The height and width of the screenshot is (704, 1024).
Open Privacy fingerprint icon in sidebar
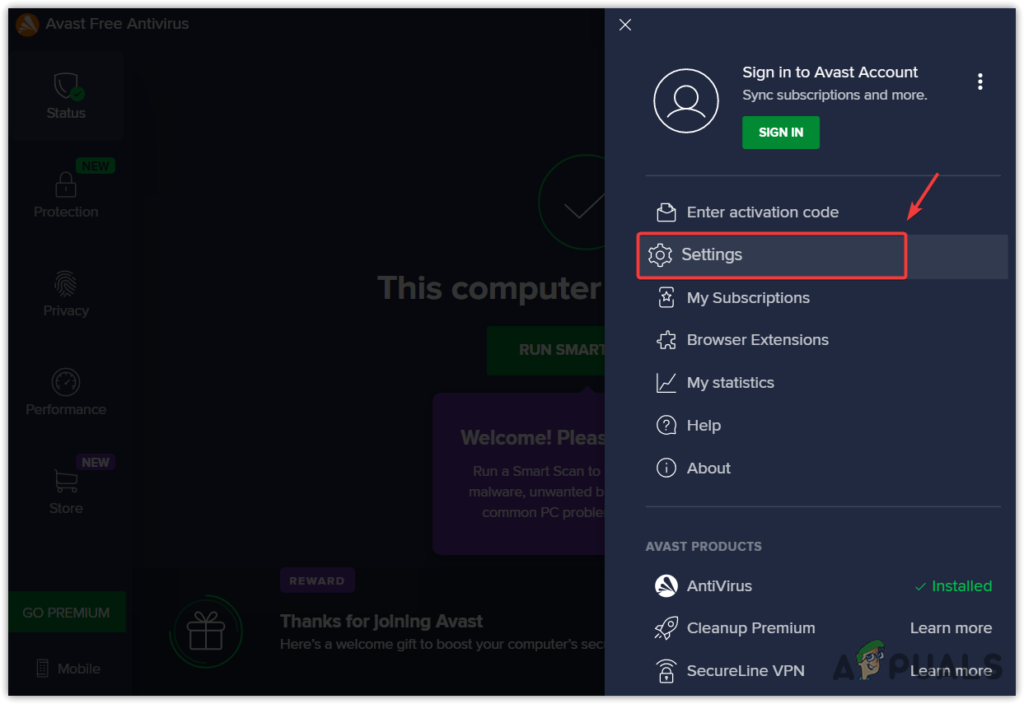point(65,284)
